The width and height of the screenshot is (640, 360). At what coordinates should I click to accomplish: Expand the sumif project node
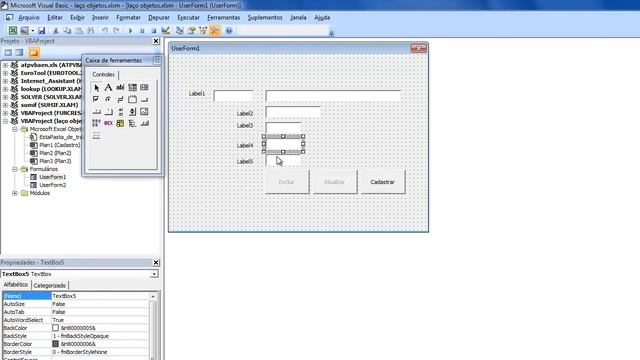[x=5, y=105]
